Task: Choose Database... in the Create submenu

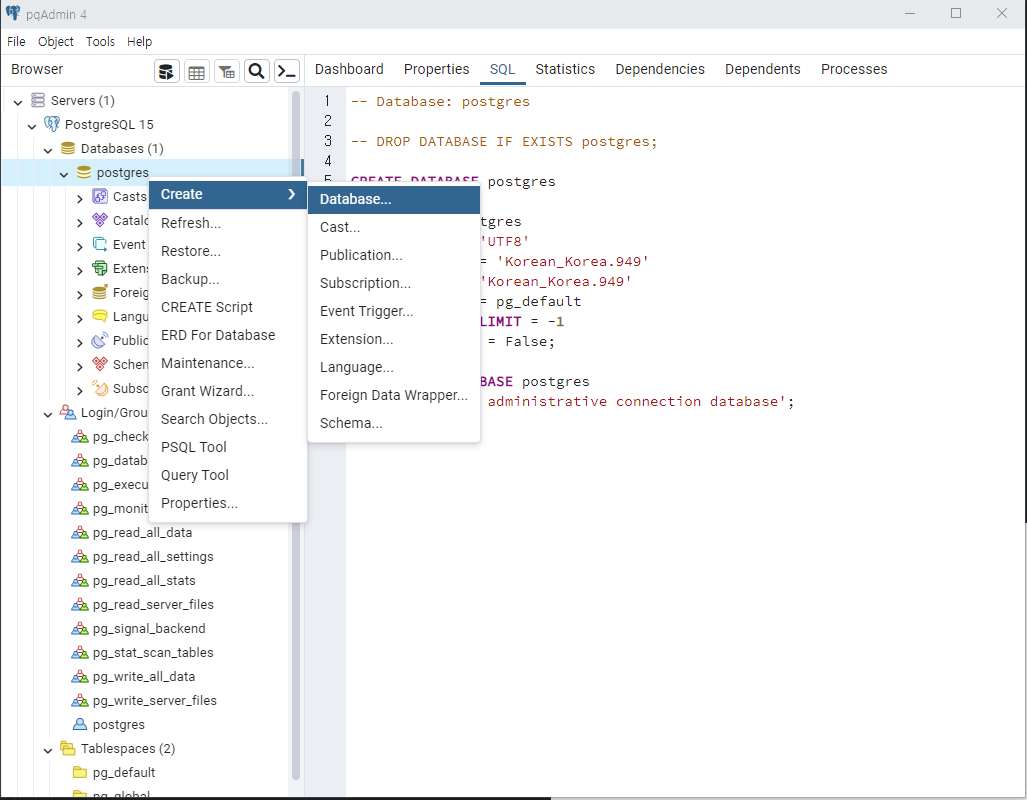Action: pyautogui.click(x=394, y=199)
